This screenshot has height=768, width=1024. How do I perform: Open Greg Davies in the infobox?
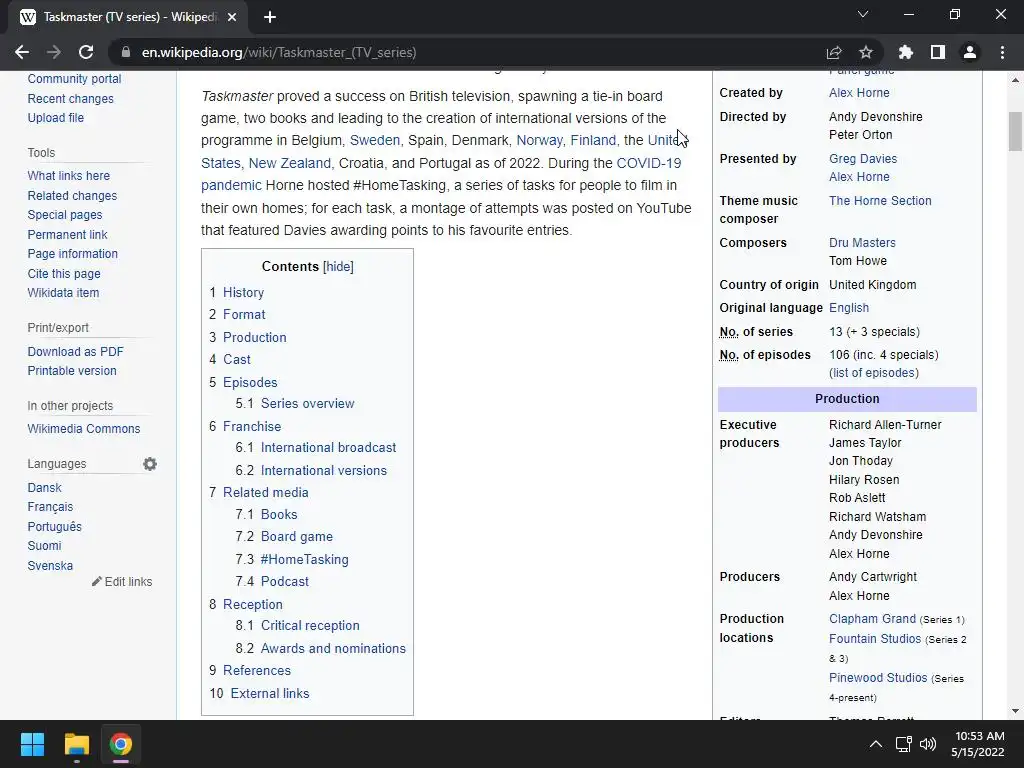pos(863,159)
